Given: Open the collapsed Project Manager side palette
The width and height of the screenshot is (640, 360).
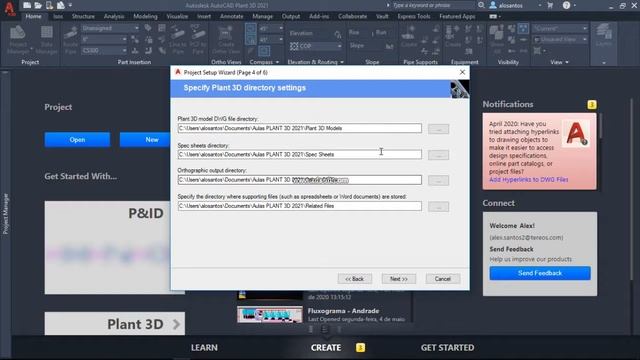Looking at the screenshot, I should pyautogui.click(x=5, y=214).
